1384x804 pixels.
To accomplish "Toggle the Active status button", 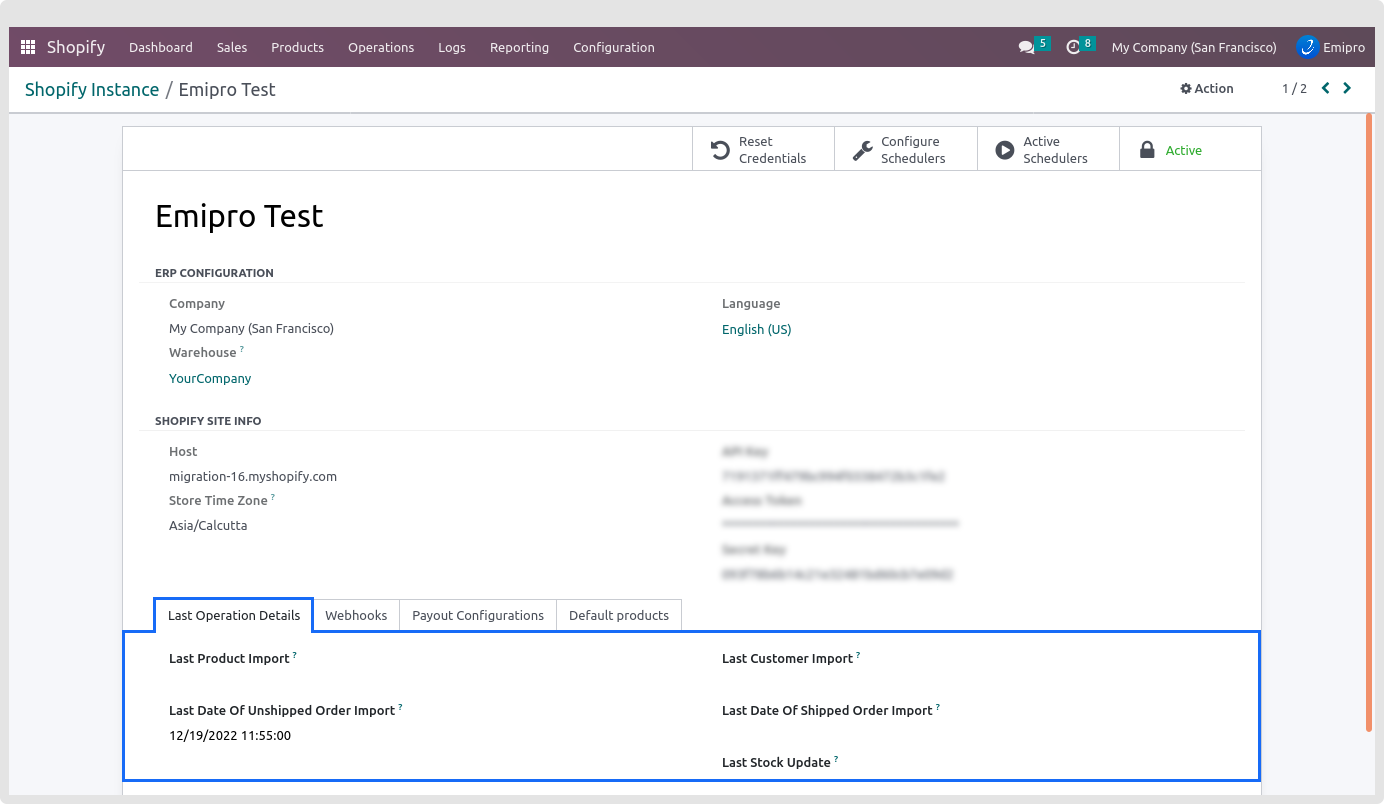I will tap(1189, 150).
